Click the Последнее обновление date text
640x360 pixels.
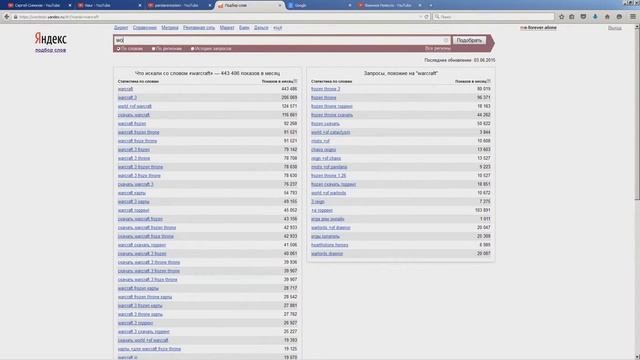[x=460, y=60]
